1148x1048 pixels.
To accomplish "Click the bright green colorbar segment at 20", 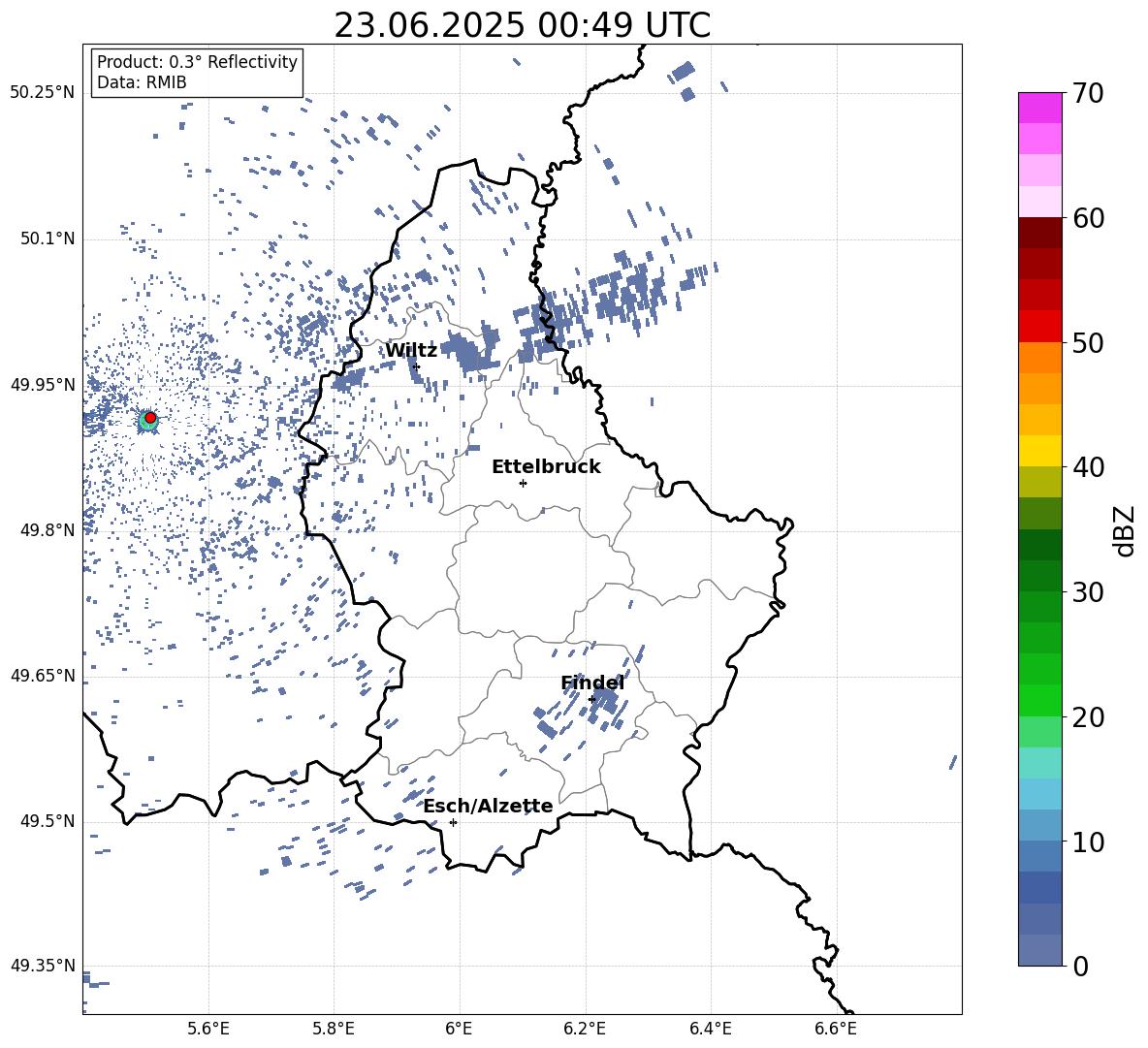I will pyautogui.click(x=1039, y=700).
